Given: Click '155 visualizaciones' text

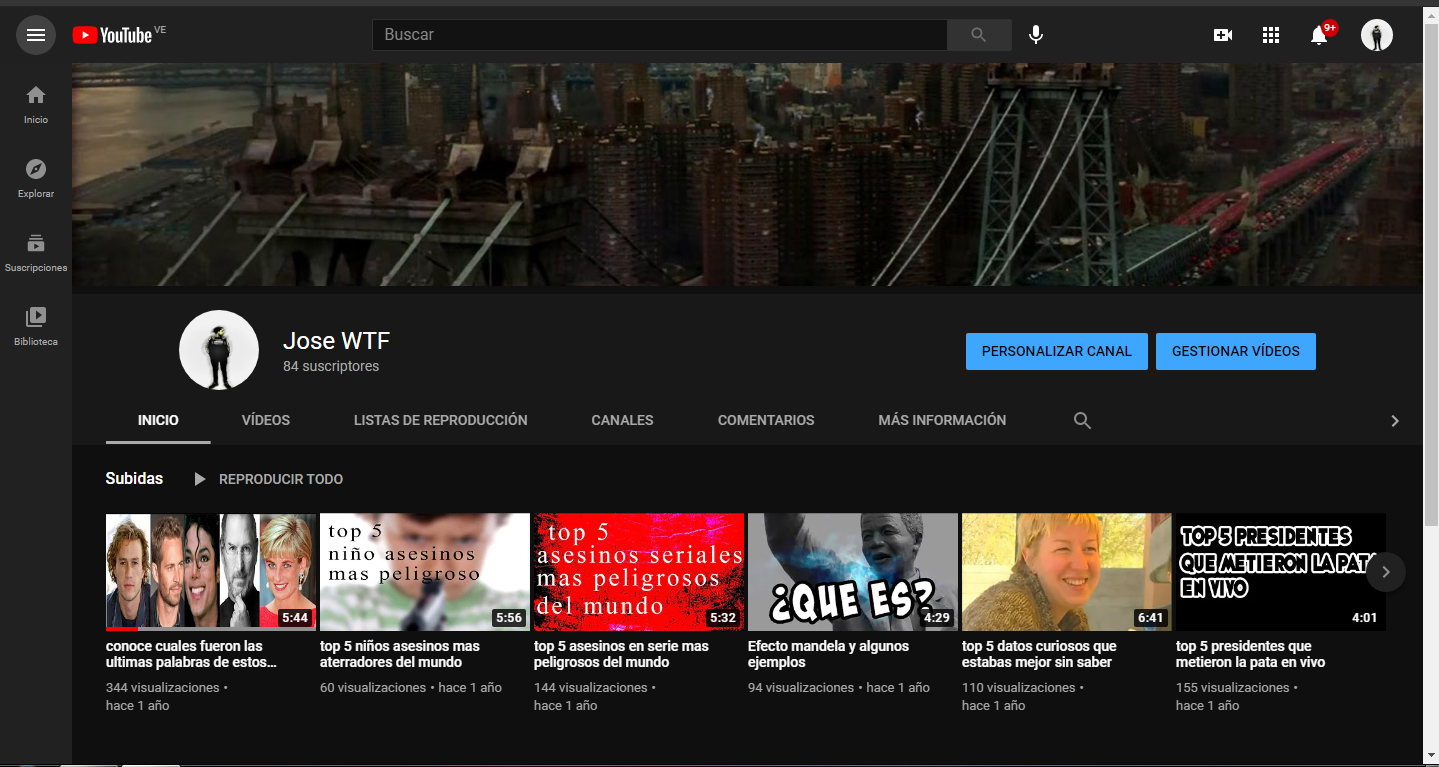Looking at the screenshot, I should (x=1233, y=688).
